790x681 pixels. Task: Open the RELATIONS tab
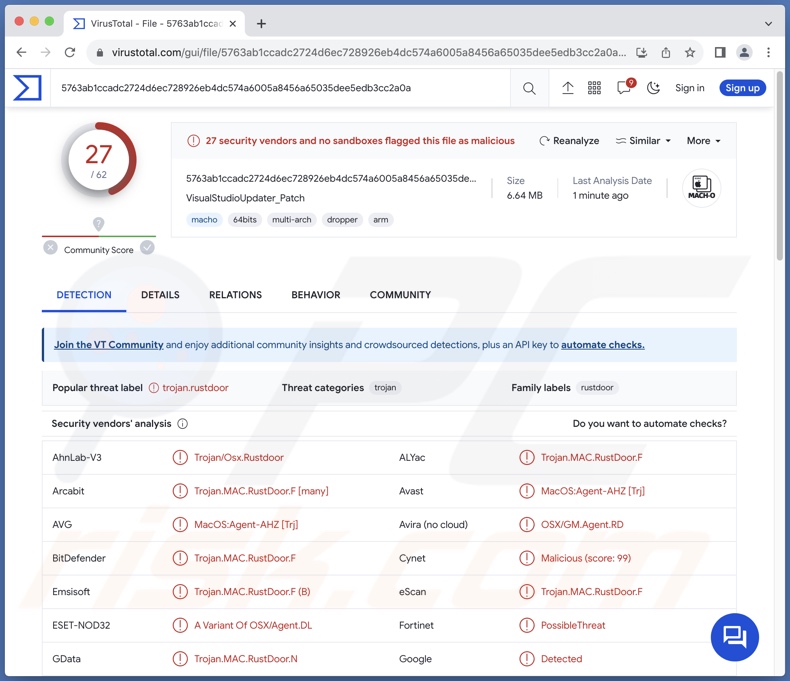235,295
